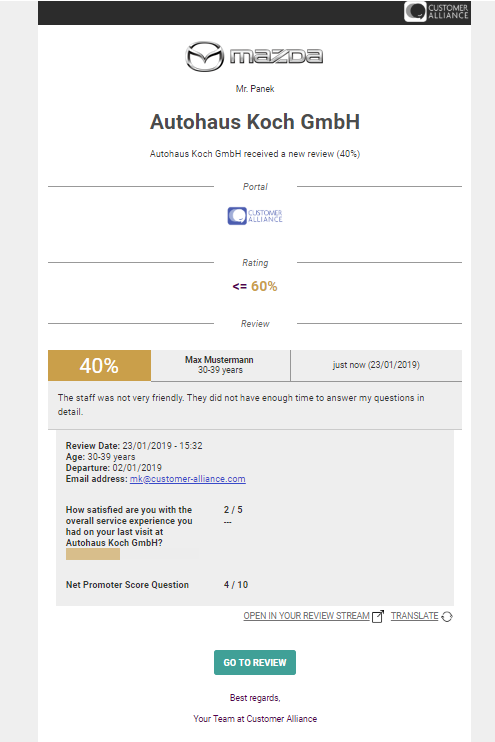Open the review in your review stream
The image size is (495, 742).
coord(306,616)
